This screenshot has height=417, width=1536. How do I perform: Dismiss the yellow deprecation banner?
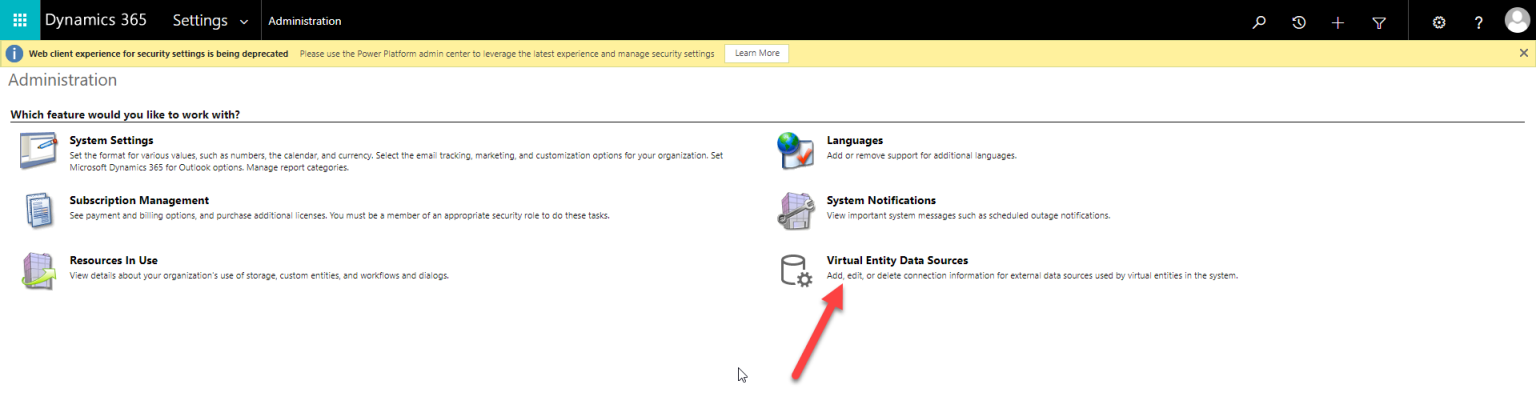click(1523, 53)
